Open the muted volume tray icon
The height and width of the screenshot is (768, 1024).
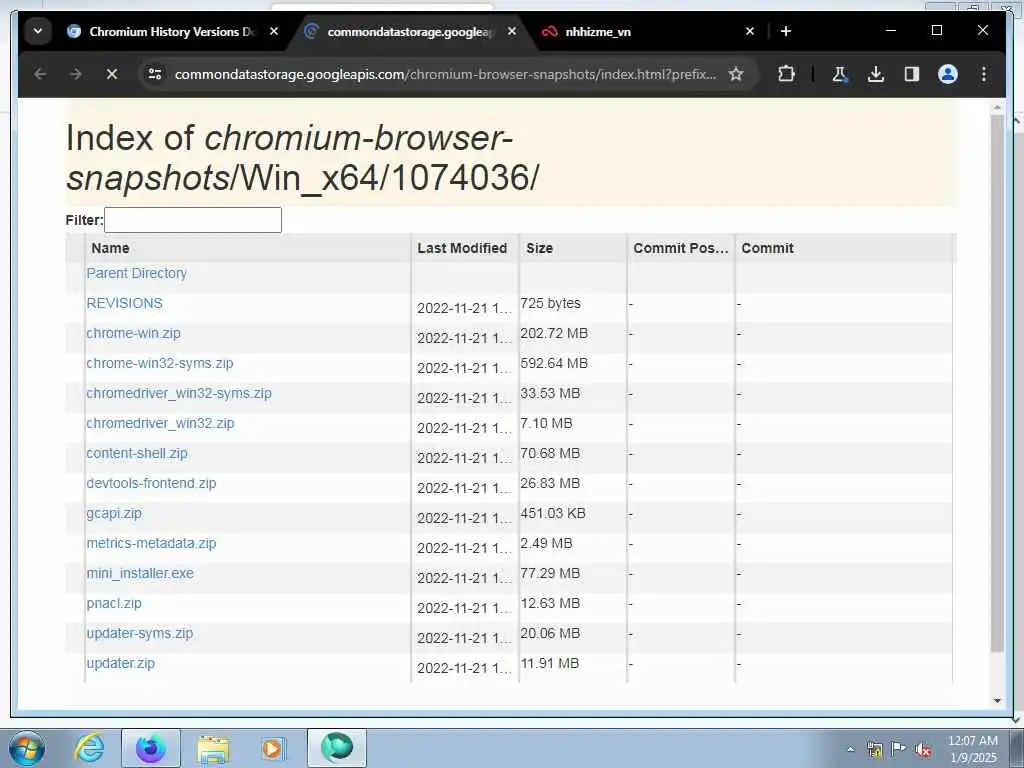point(923,749)
